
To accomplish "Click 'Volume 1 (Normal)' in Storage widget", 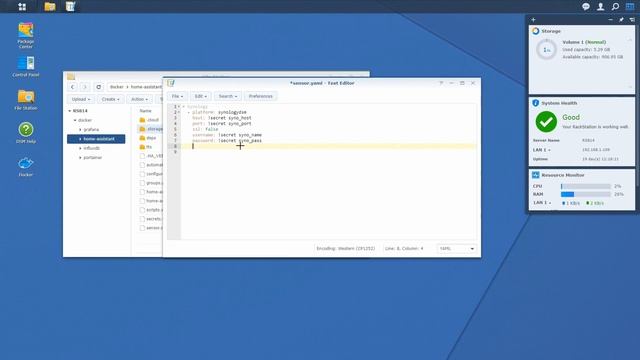I will [x=584, y=42].
